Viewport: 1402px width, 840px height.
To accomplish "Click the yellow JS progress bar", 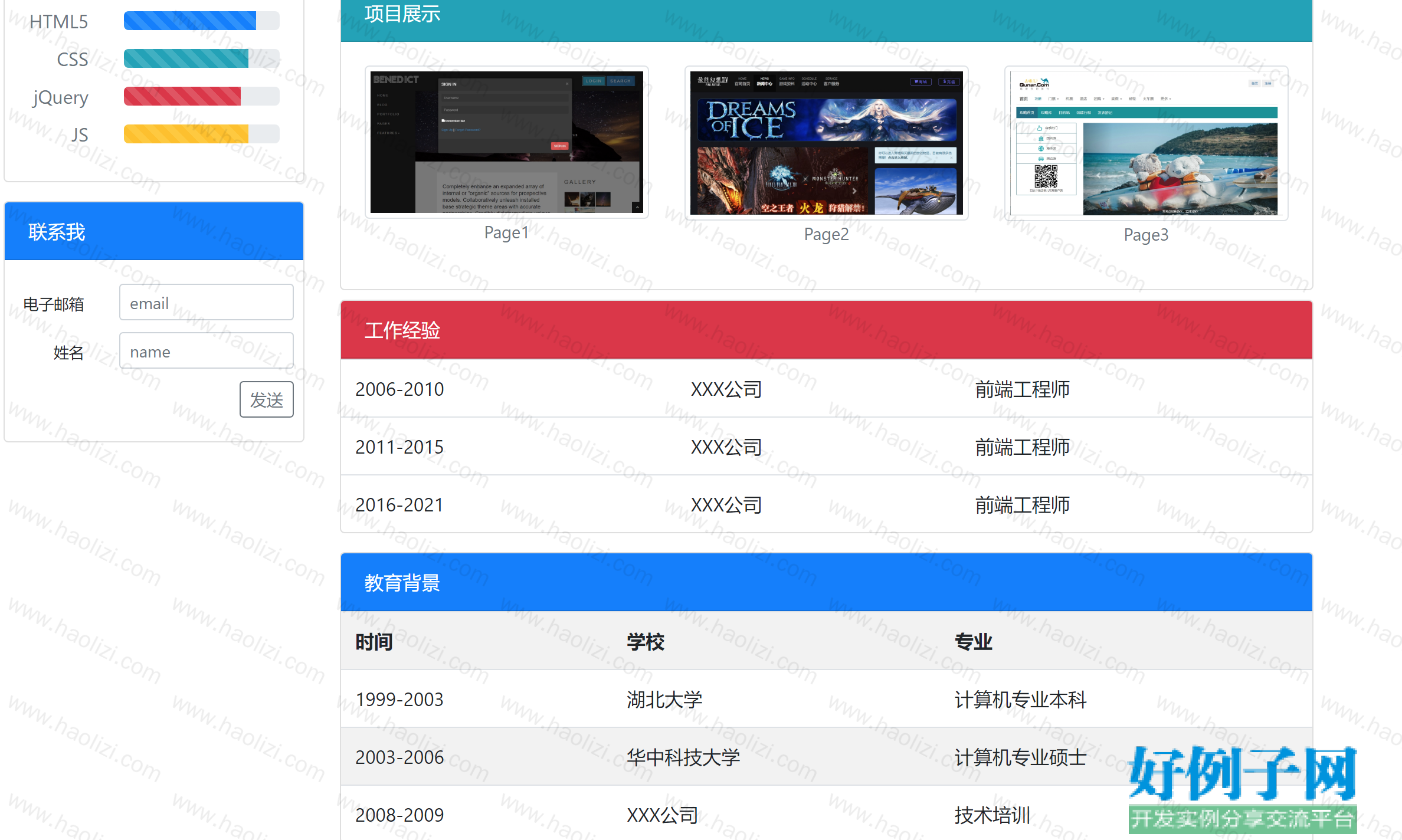I will tap(201, 134).
